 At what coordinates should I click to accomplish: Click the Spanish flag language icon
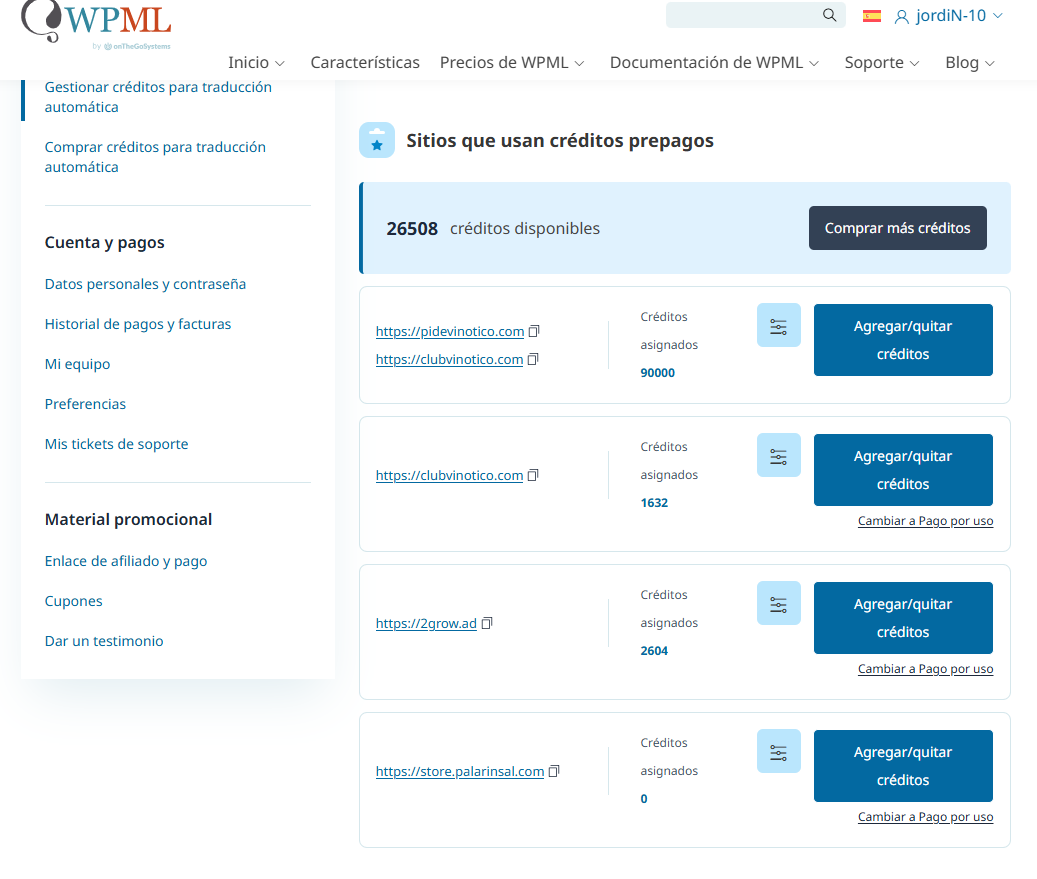point(872,16)
